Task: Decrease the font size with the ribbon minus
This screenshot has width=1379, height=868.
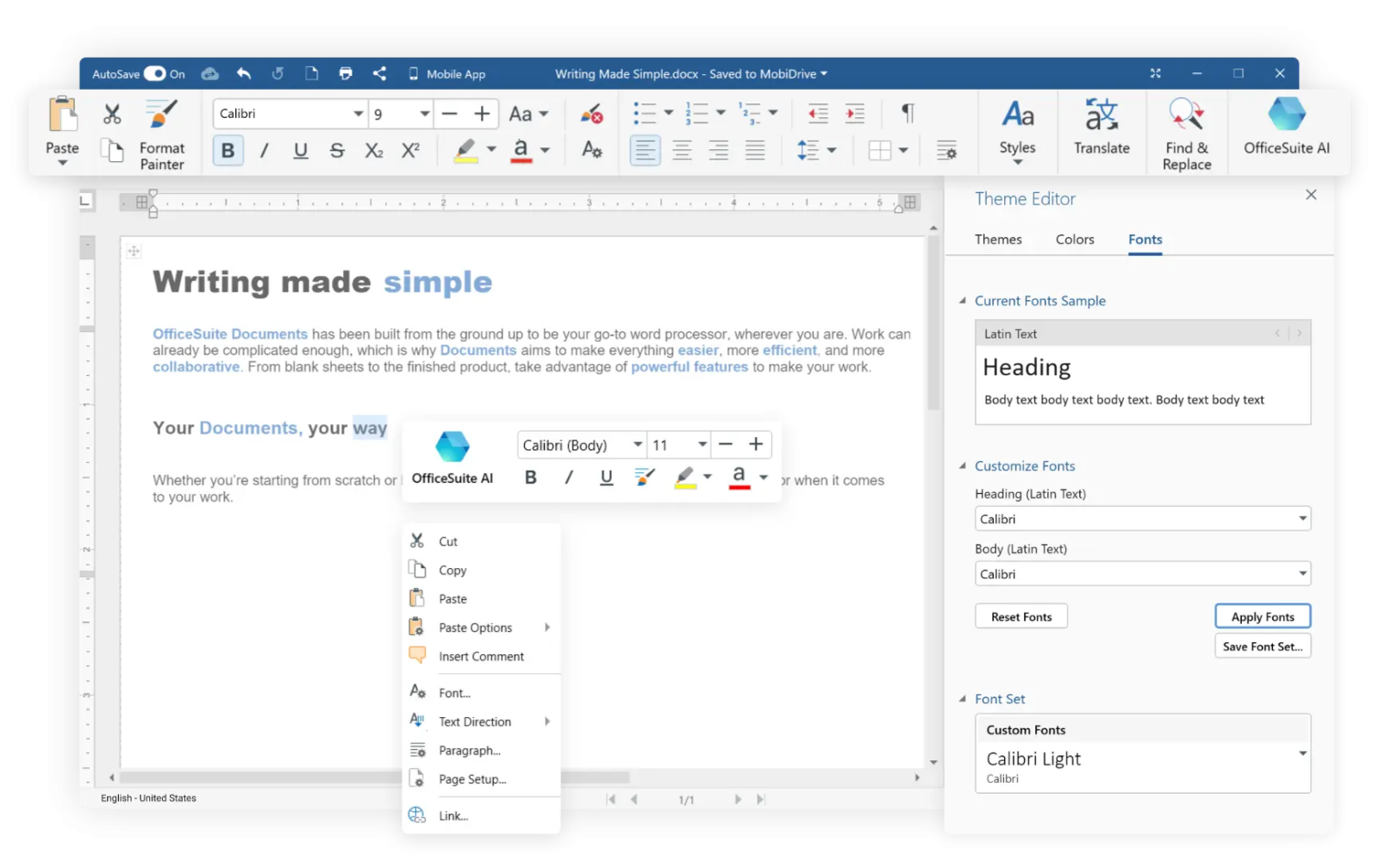Action: [x=449, y=114]
